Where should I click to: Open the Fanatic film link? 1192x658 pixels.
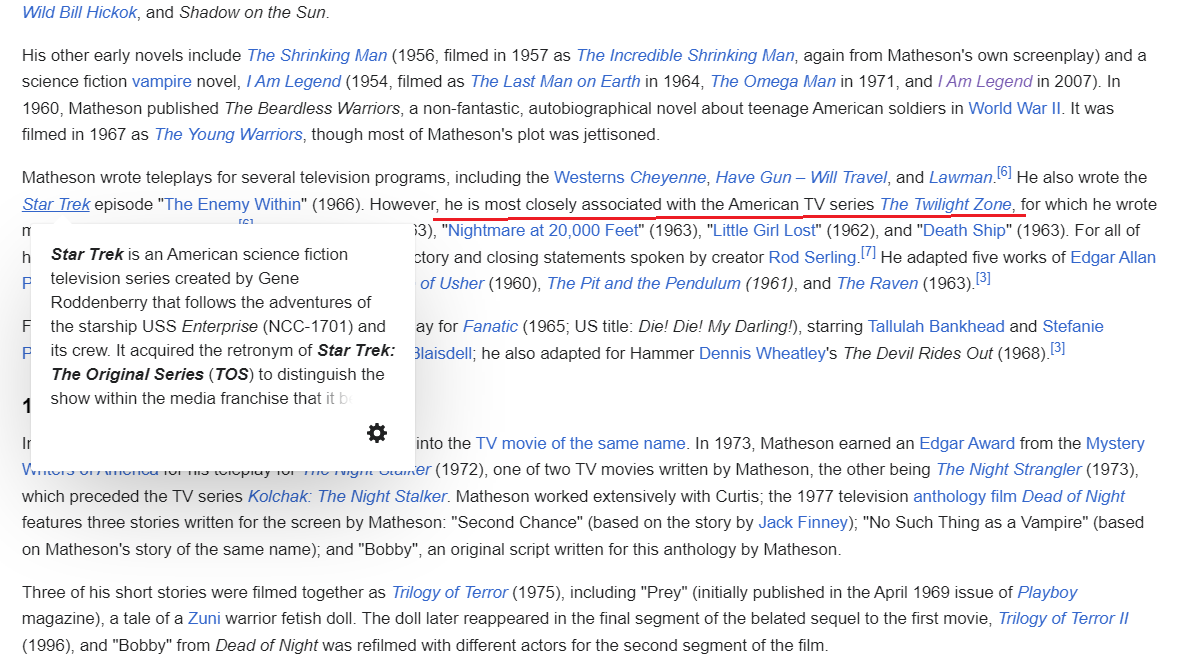pyautogui.click(x=490, y=327)
